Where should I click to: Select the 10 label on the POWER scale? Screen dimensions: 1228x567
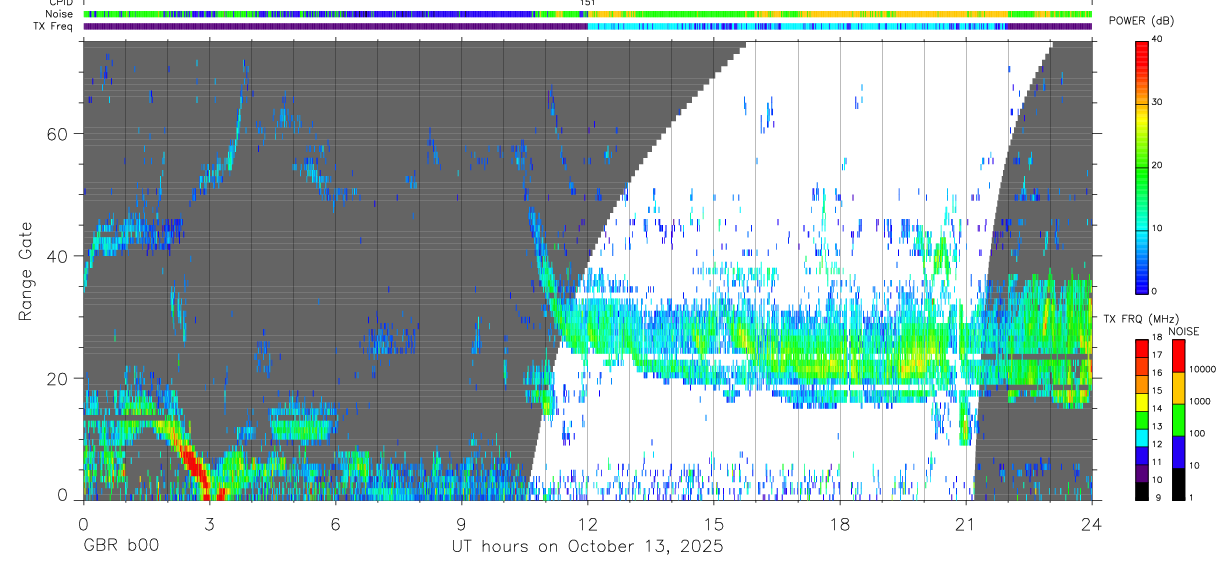coord(1159,228)
